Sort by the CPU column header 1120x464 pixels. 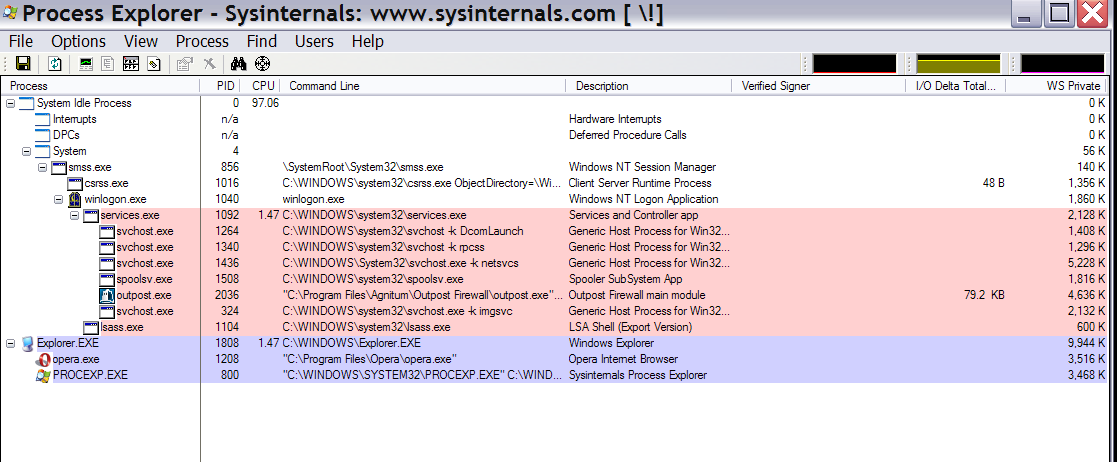coord(263,86)
